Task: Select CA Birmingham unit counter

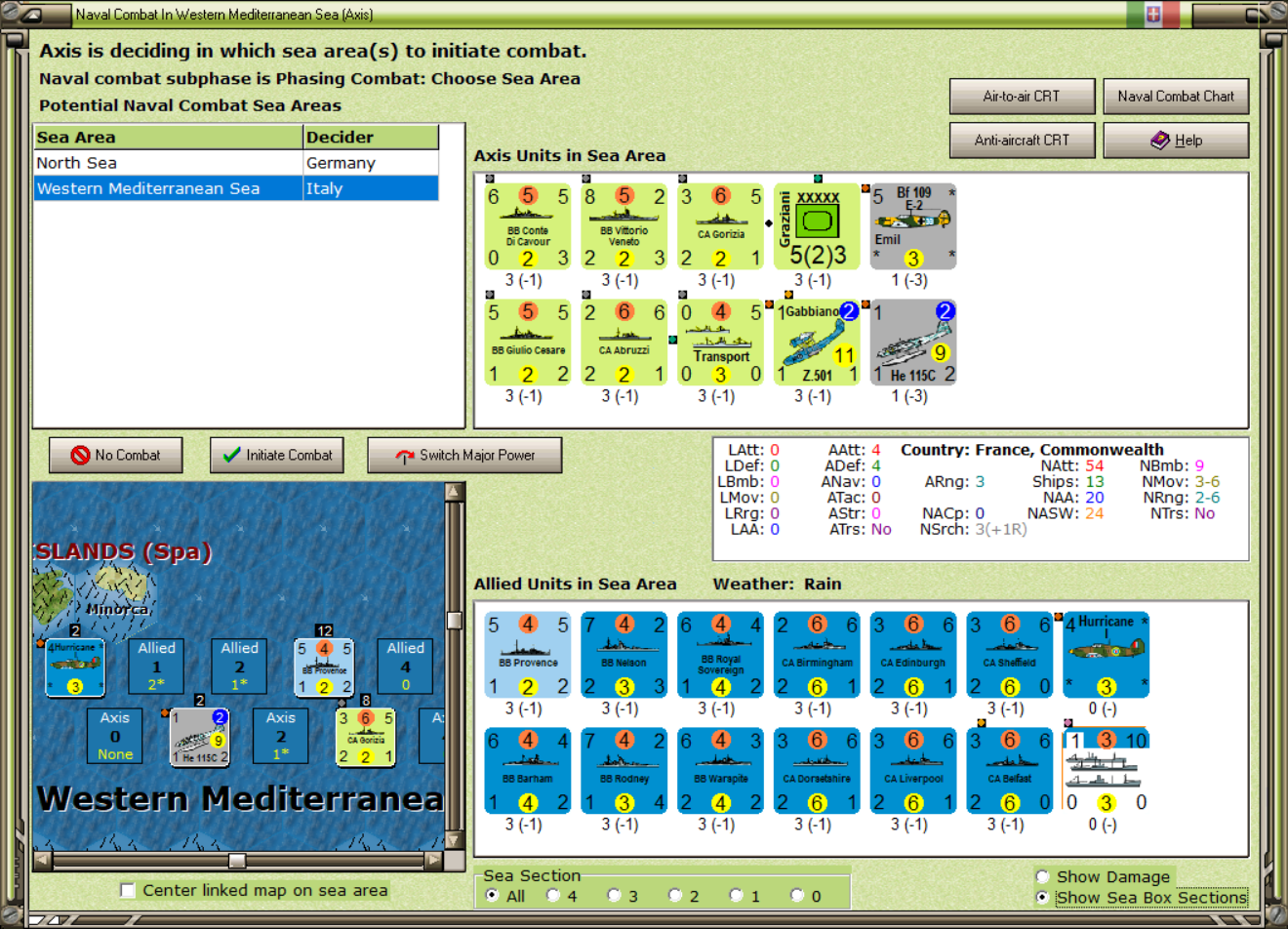Action: tap(818, 655)
